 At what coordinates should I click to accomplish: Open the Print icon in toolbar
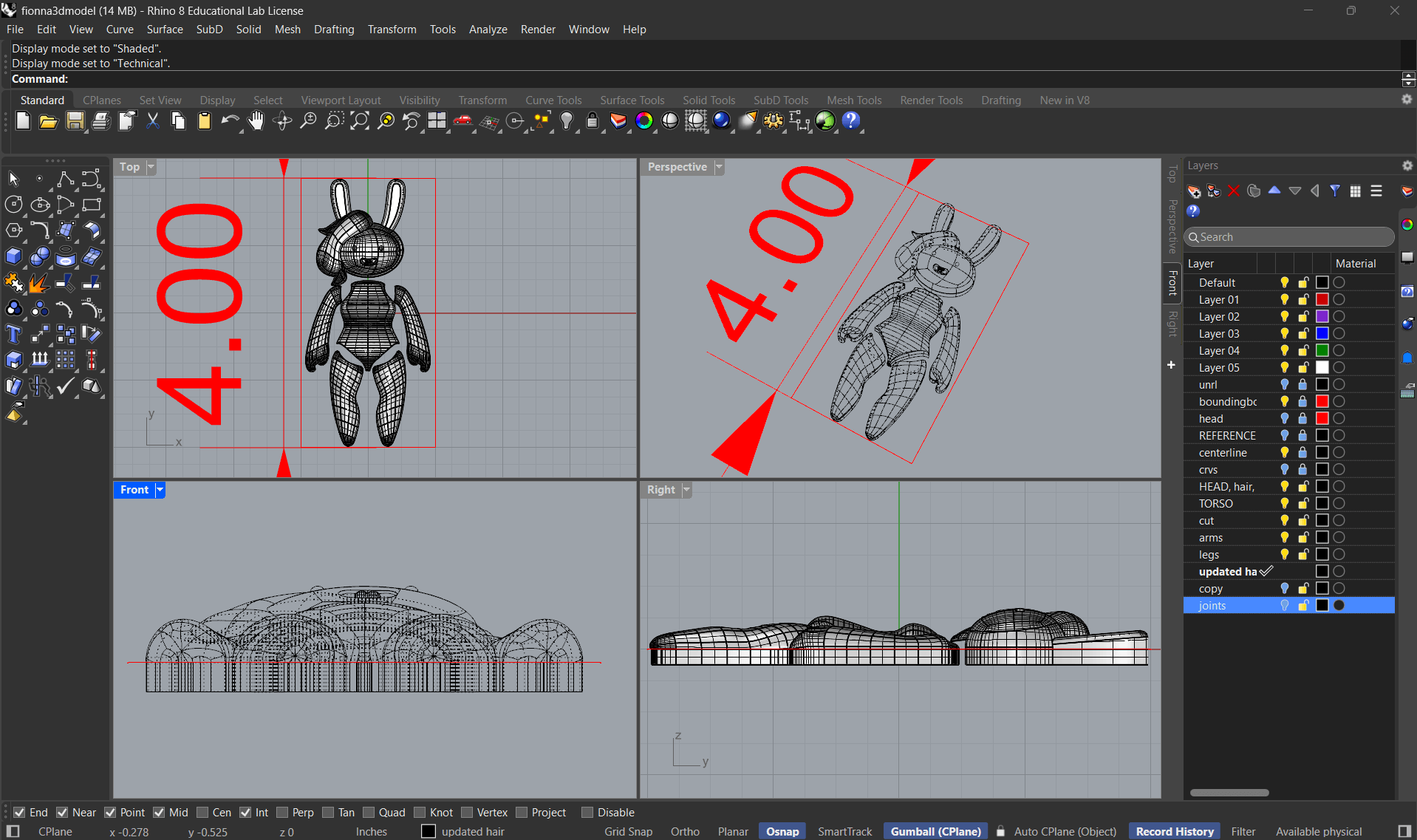(100, 121)
